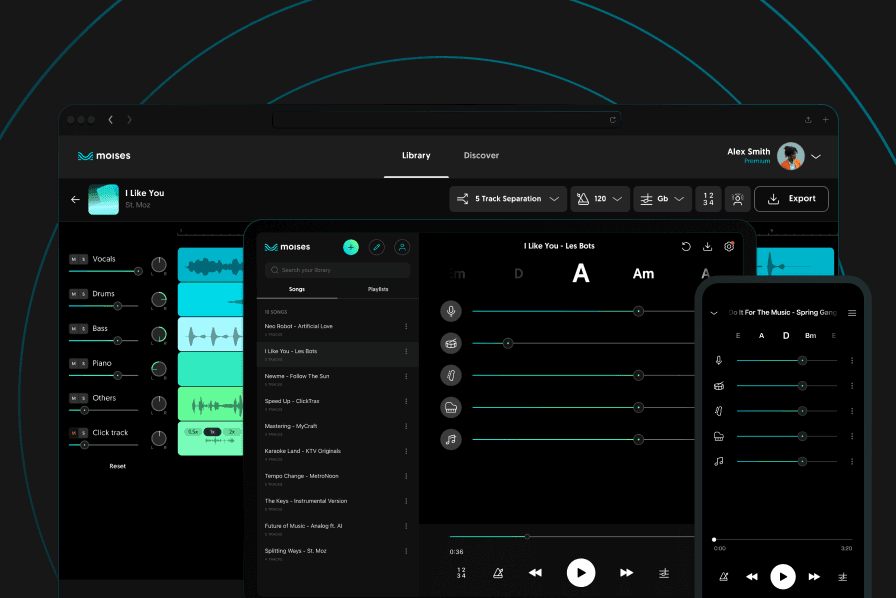Expand the 120 tempo dropdown
Viewport: 896px width, 598px height.
point(600,199)
